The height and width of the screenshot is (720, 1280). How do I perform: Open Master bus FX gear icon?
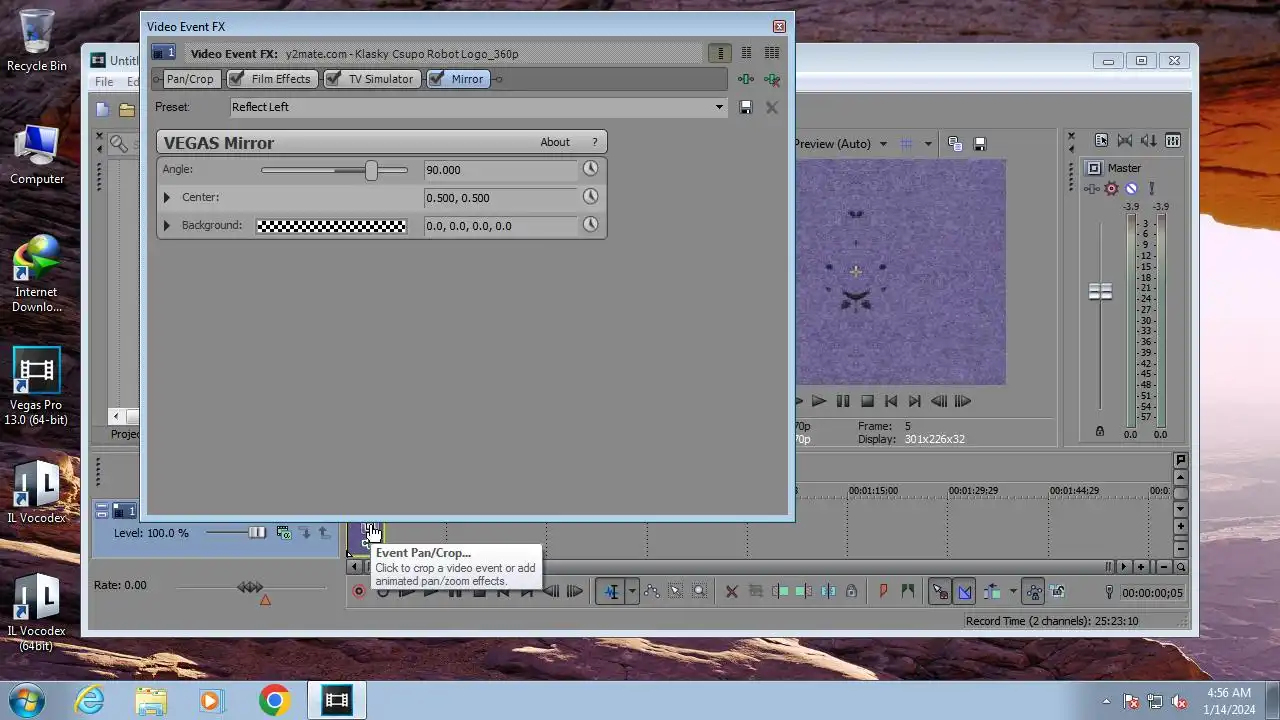tap(1111, 188)
